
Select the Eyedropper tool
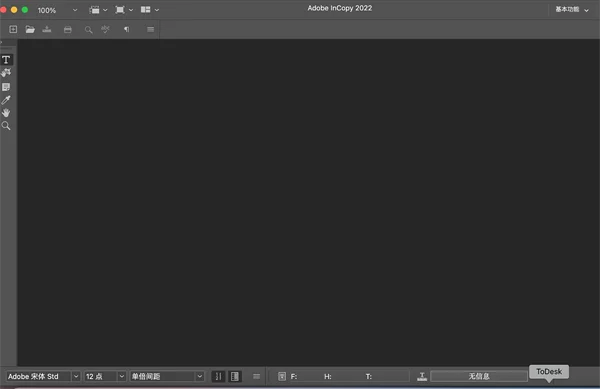click(6, 100)
